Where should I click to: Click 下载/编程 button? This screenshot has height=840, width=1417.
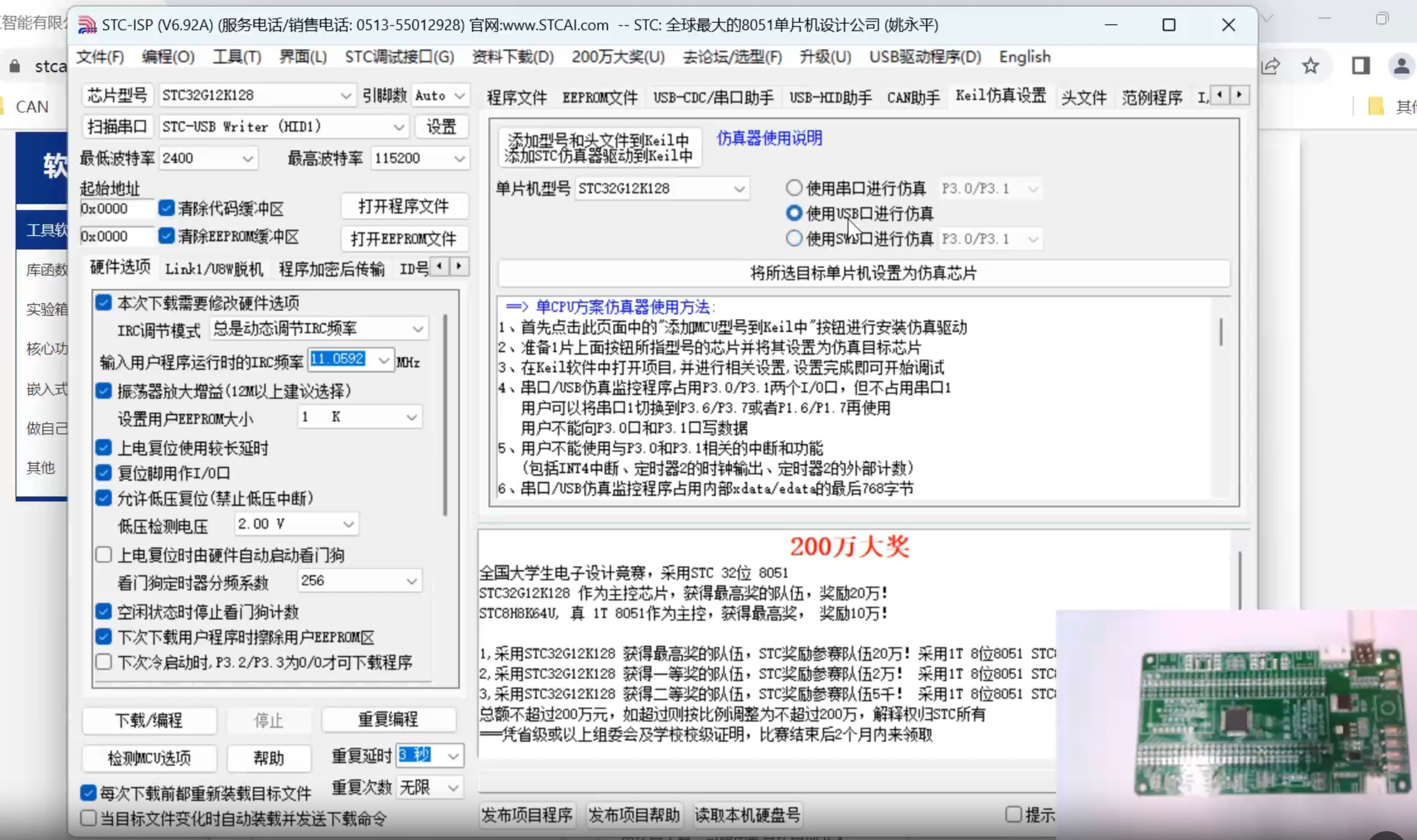click(x=149, y=720)
